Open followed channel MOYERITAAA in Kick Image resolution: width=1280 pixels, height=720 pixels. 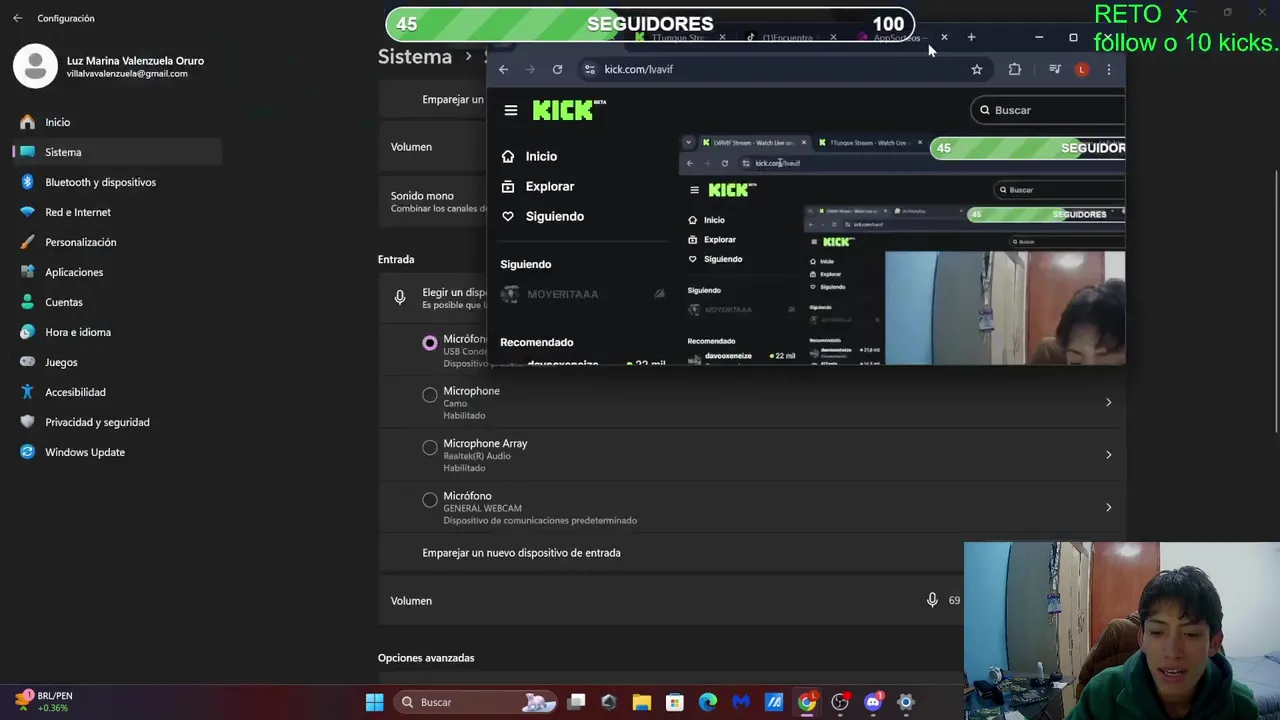pos(581,294)
